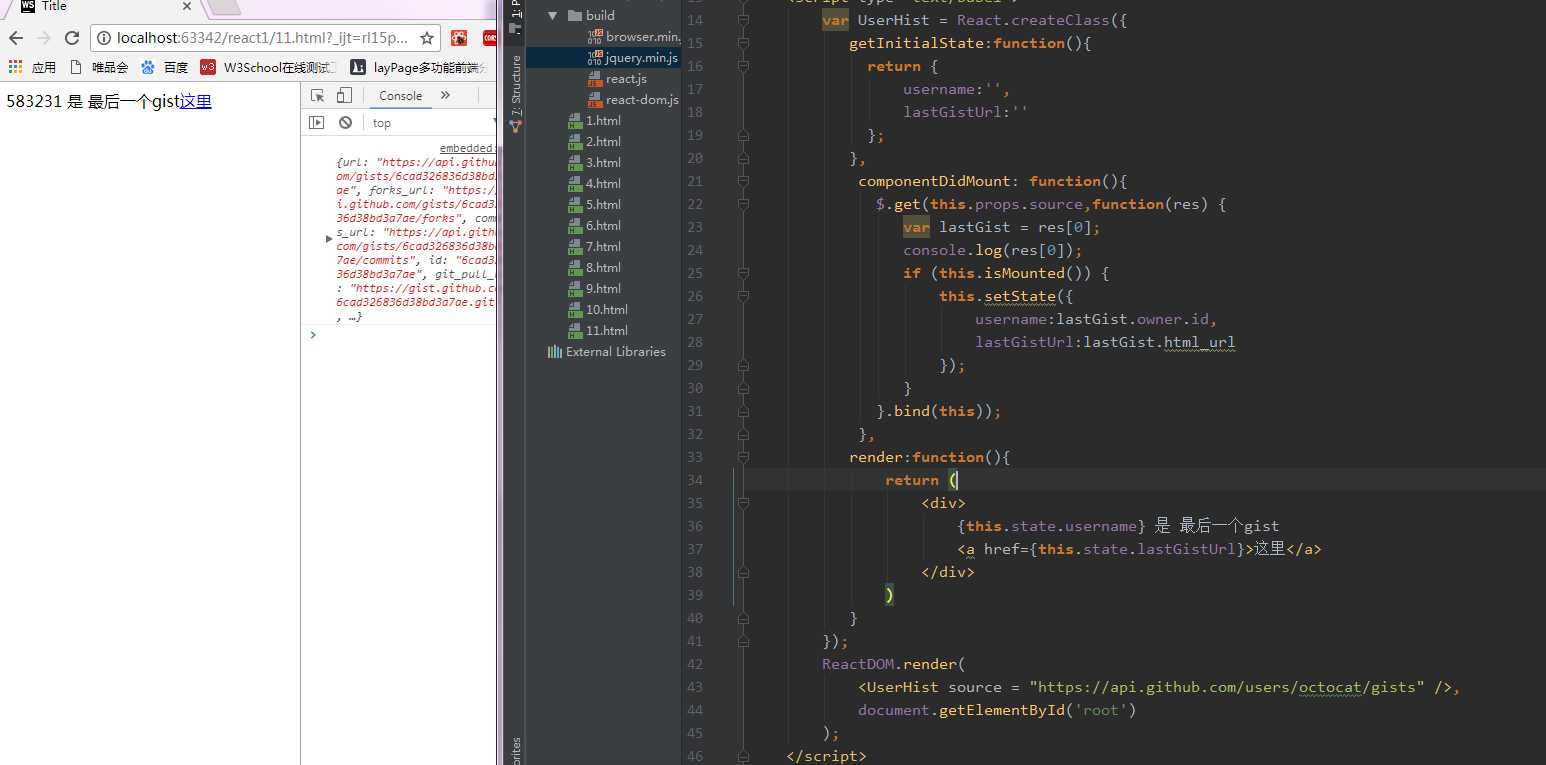
Task: Open 6.html in the project tree
Action: tap(594, 225)
